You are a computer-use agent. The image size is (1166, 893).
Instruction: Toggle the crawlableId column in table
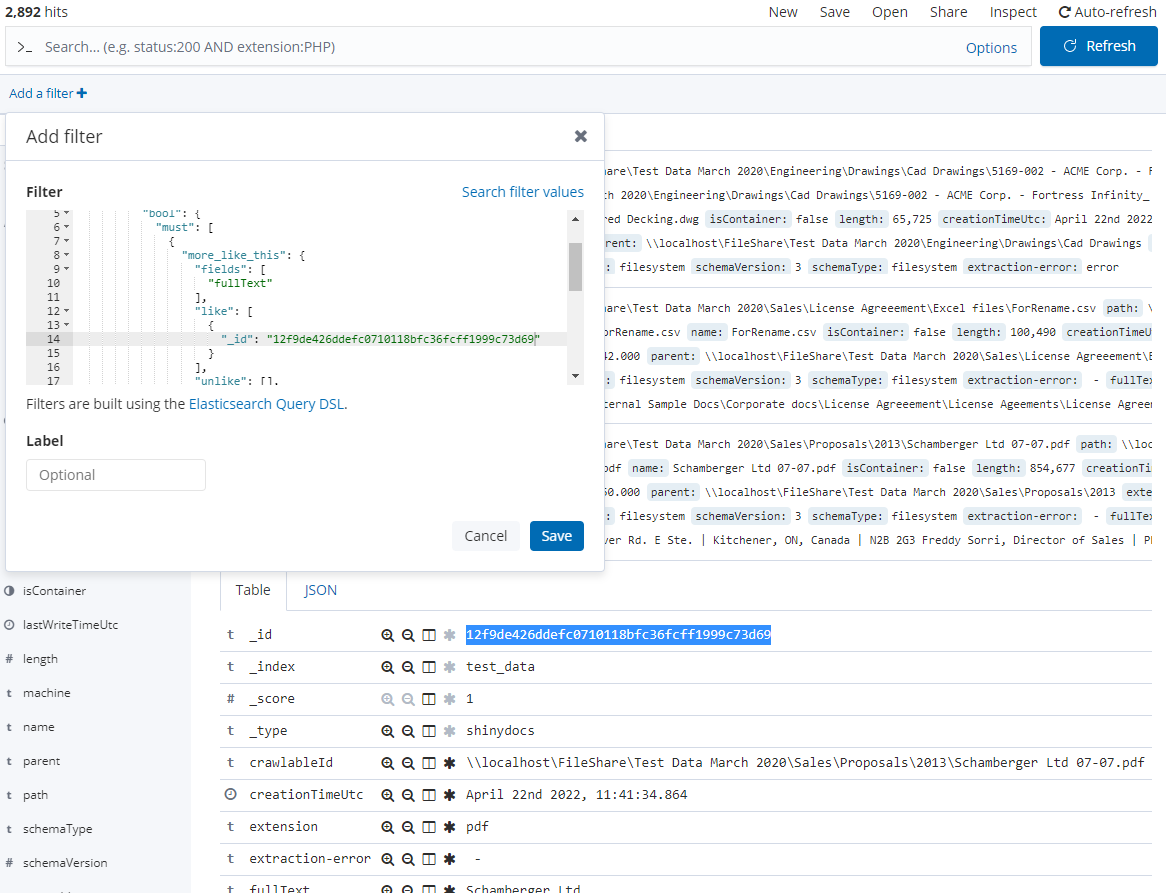428,763
